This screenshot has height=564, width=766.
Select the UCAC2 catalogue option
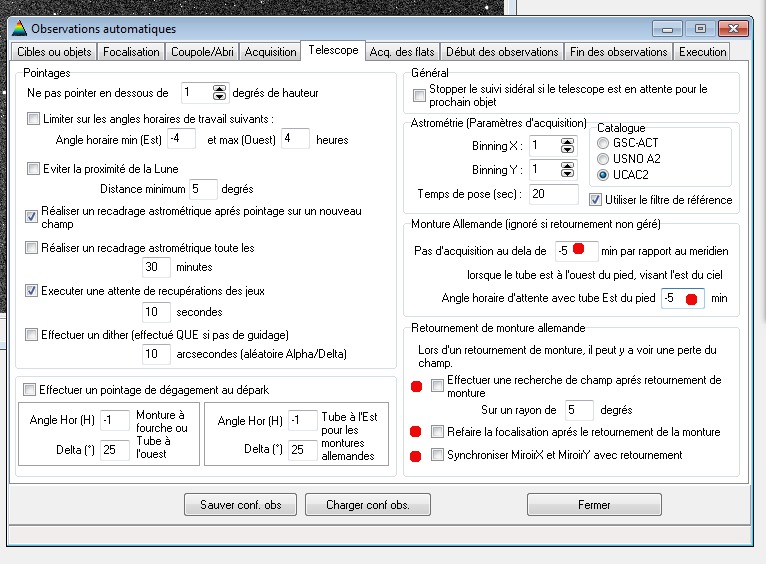pyautogui.click(x=603, y=175)
